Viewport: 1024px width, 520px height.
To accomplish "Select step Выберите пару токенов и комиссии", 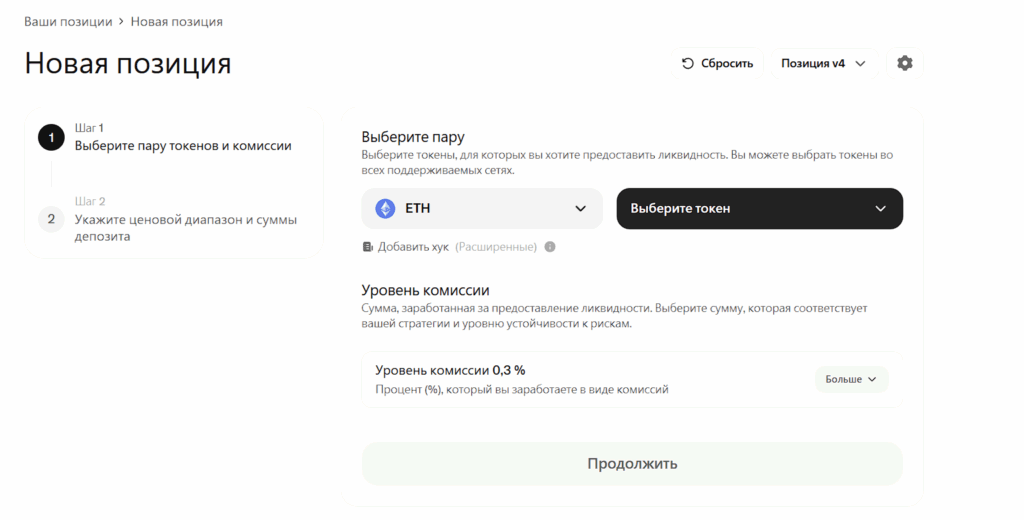I will pos(183,146).
